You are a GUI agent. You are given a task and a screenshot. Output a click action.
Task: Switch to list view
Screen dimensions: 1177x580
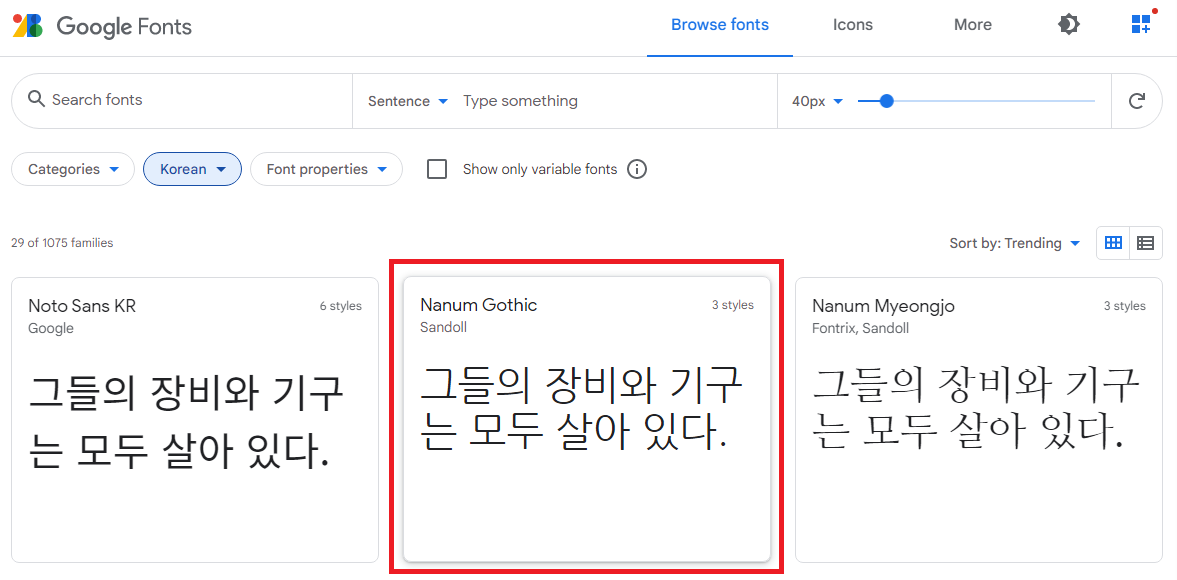tap(1145, 243)
